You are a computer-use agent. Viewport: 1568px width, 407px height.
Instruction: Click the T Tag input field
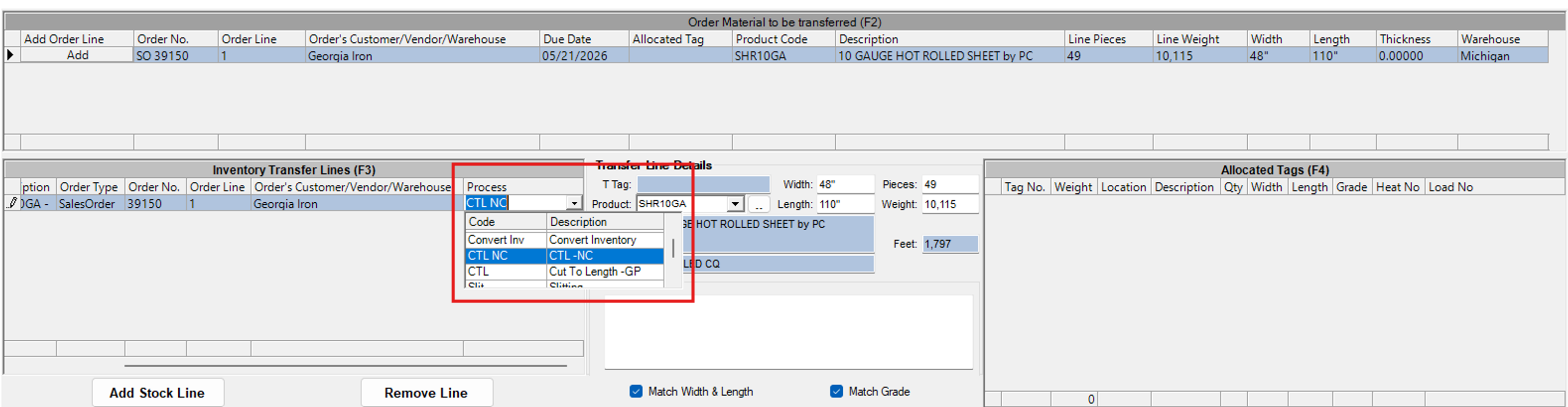click(x=703, y=184)
